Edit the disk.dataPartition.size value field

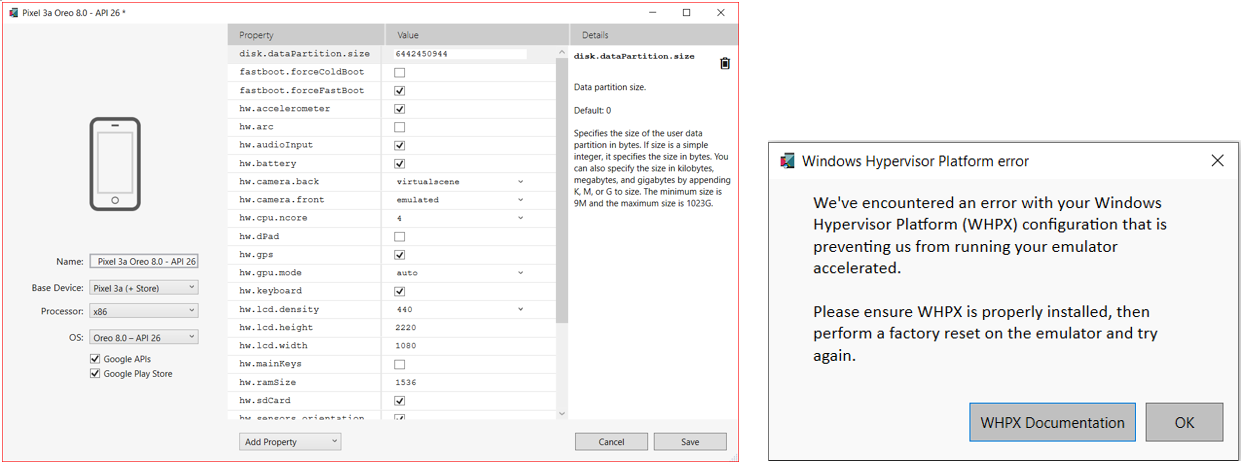(x=460, y=54)
